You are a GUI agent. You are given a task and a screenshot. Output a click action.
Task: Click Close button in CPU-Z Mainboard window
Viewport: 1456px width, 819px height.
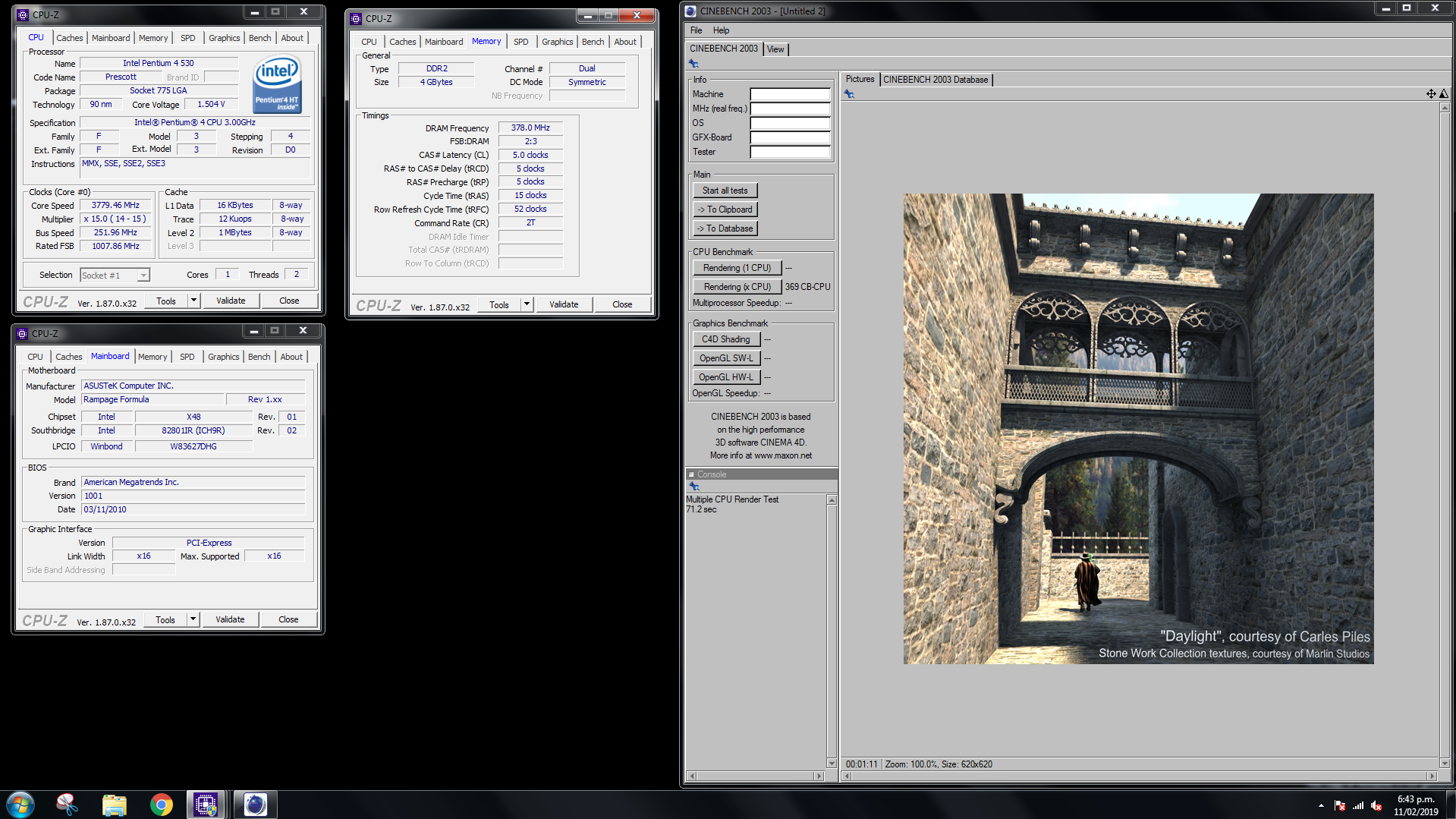pos(288,619)
